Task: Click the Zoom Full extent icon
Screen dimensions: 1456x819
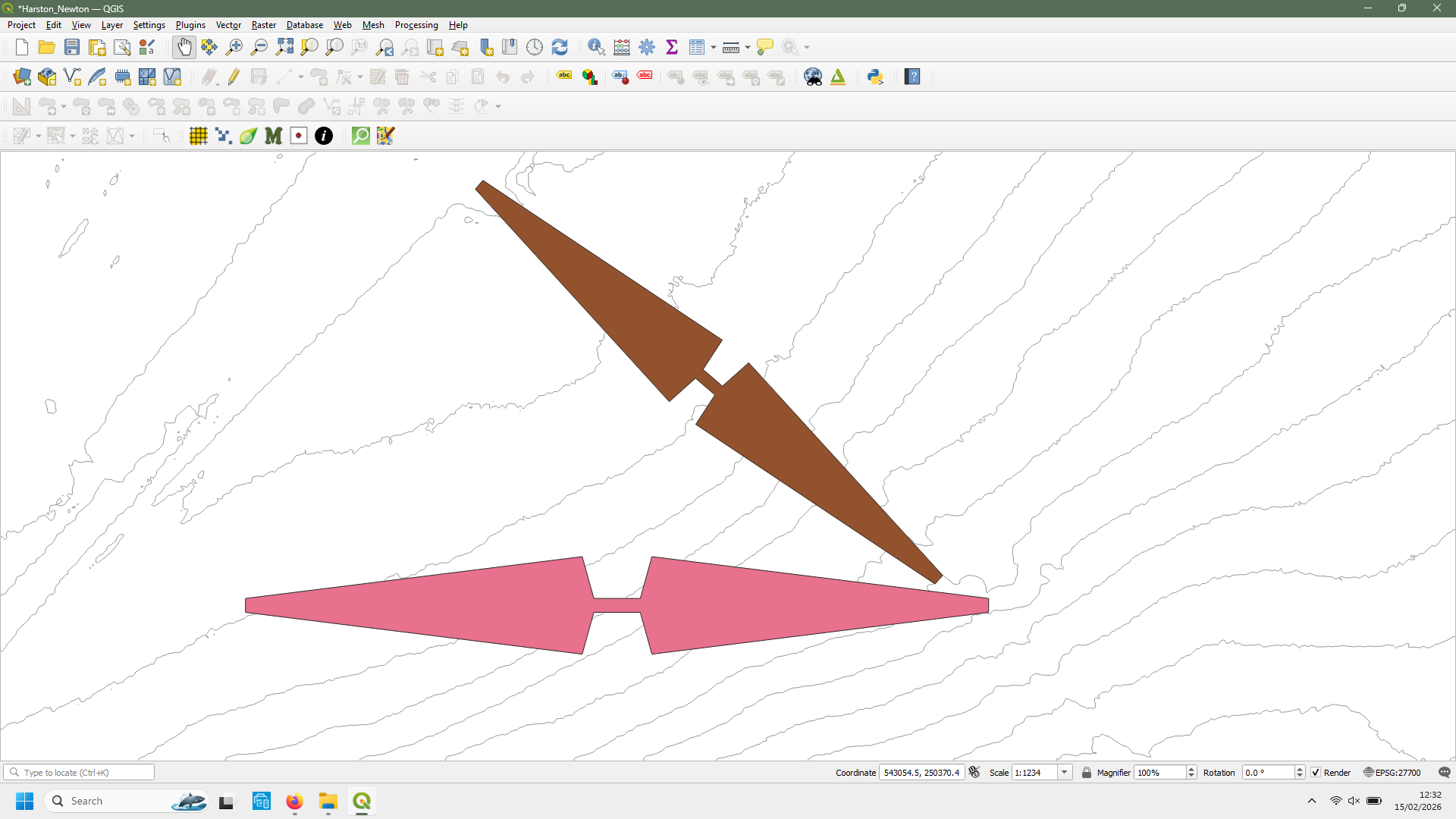Action: (284, 47)
